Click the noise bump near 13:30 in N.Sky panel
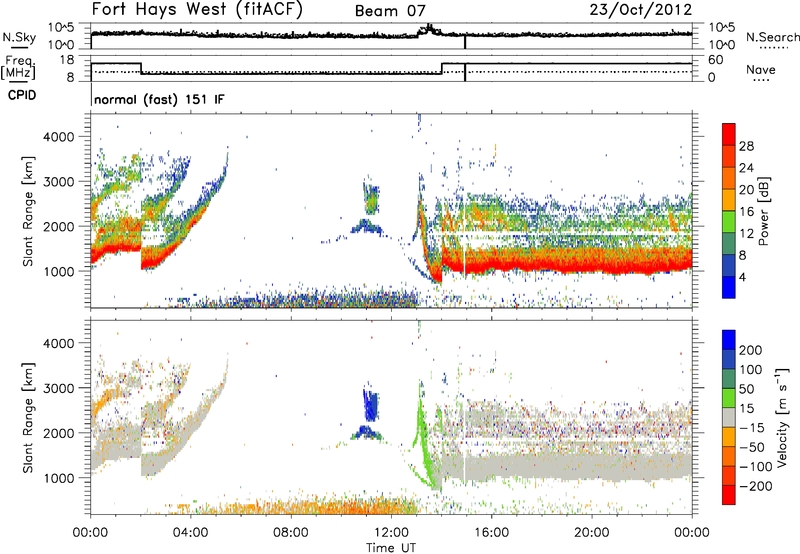 (x=430, y=30)
